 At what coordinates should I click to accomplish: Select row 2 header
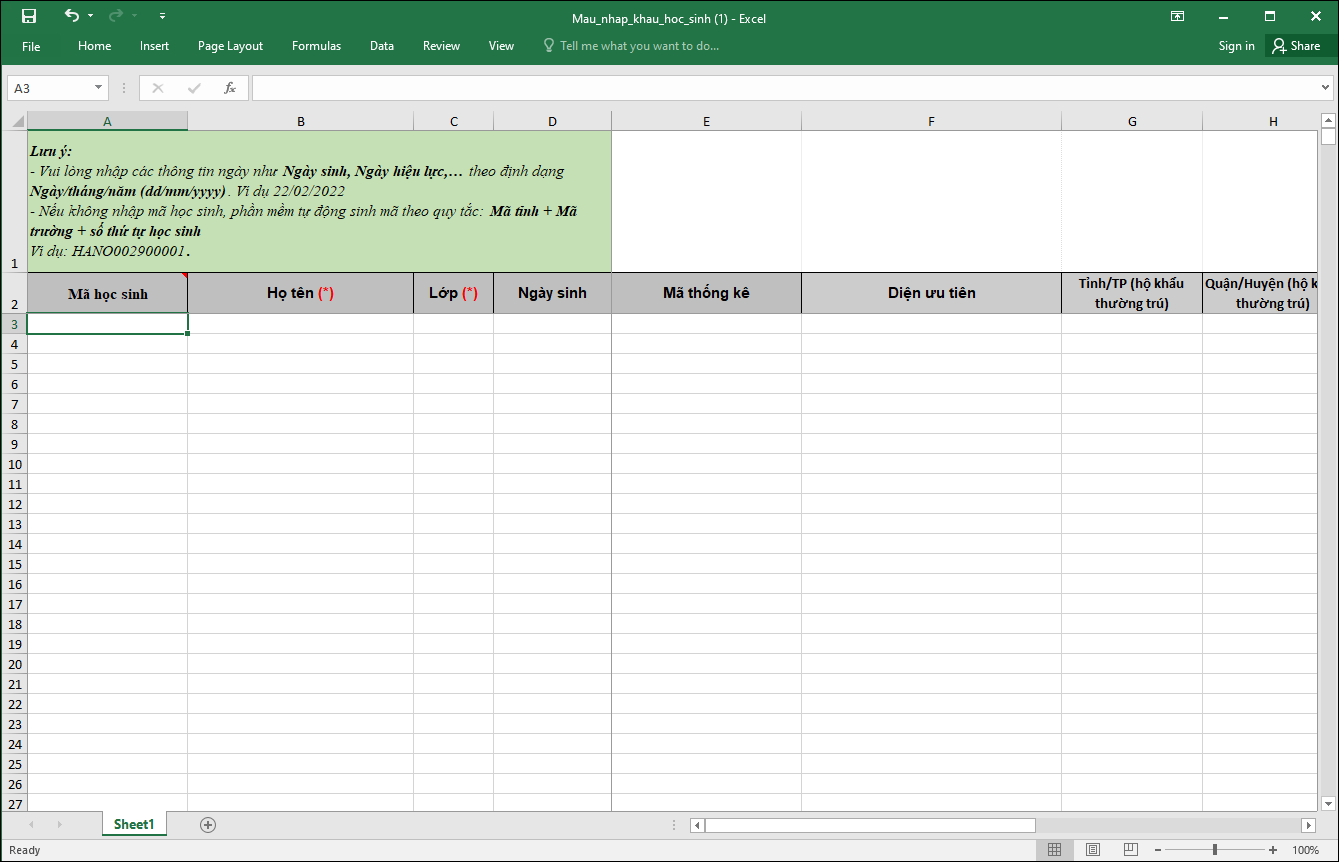[x=14, y=293]
